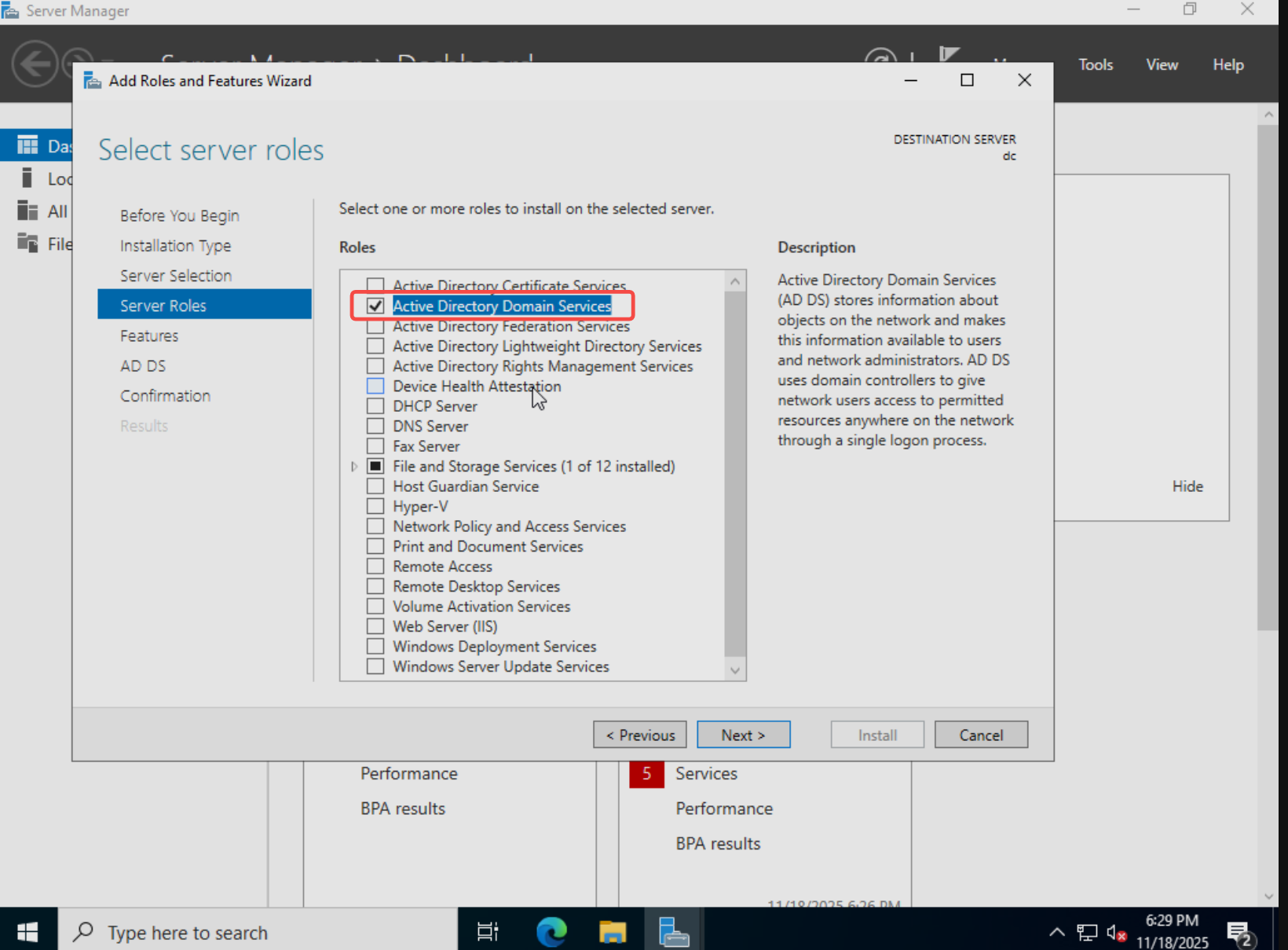Click Server Manager taskbar icon
This screenshot has width=1288, height=950.
[x=674, y=932]
